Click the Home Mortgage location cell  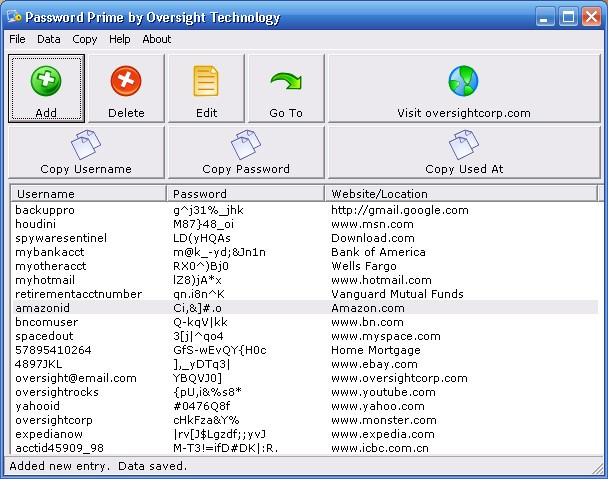coord(376,350)
